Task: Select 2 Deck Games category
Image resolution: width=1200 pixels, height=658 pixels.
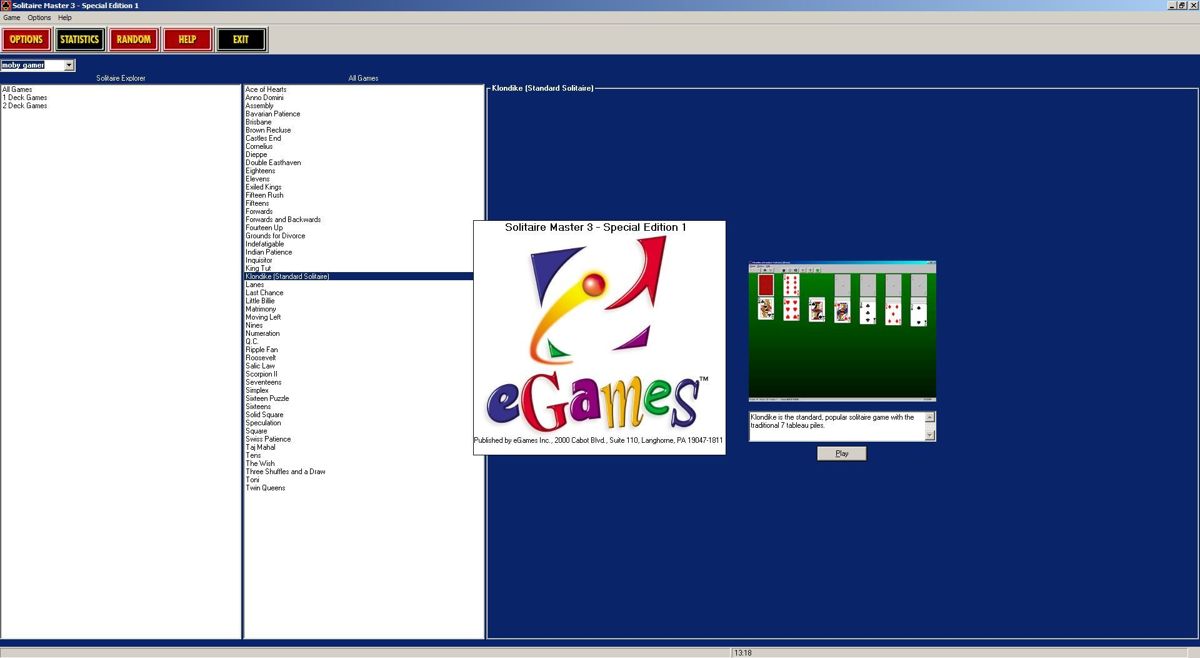Action: click(25, 106)
